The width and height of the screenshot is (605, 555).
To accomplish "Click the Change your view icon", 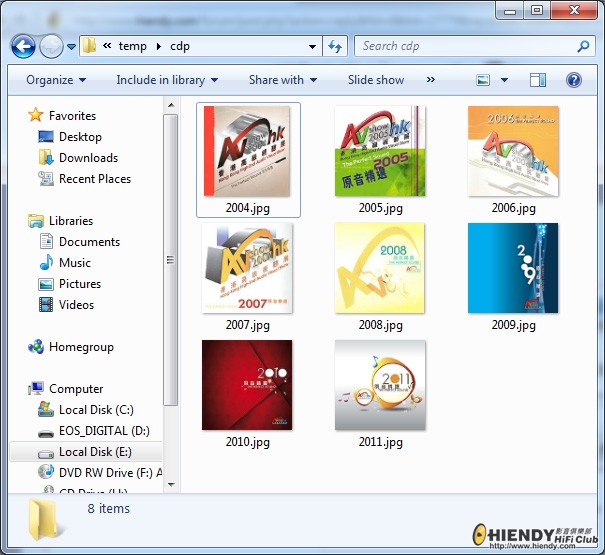I will pos(483,80).
